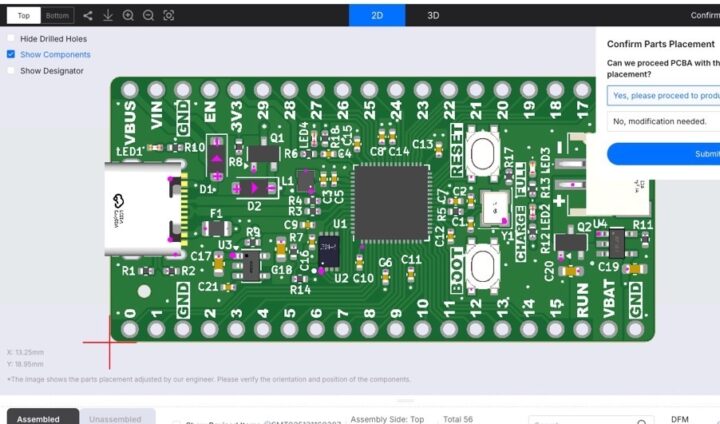Uncheck the Show Components checkbox
720x424 pixels.
(x=11, y=55)
